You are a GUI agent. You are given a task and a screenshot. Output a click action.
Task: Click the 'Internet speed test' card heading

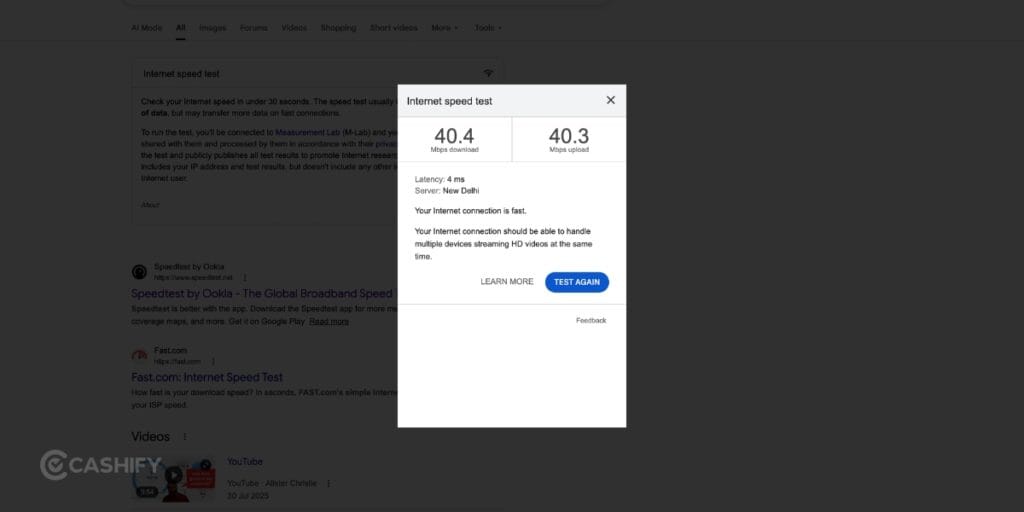182,74
